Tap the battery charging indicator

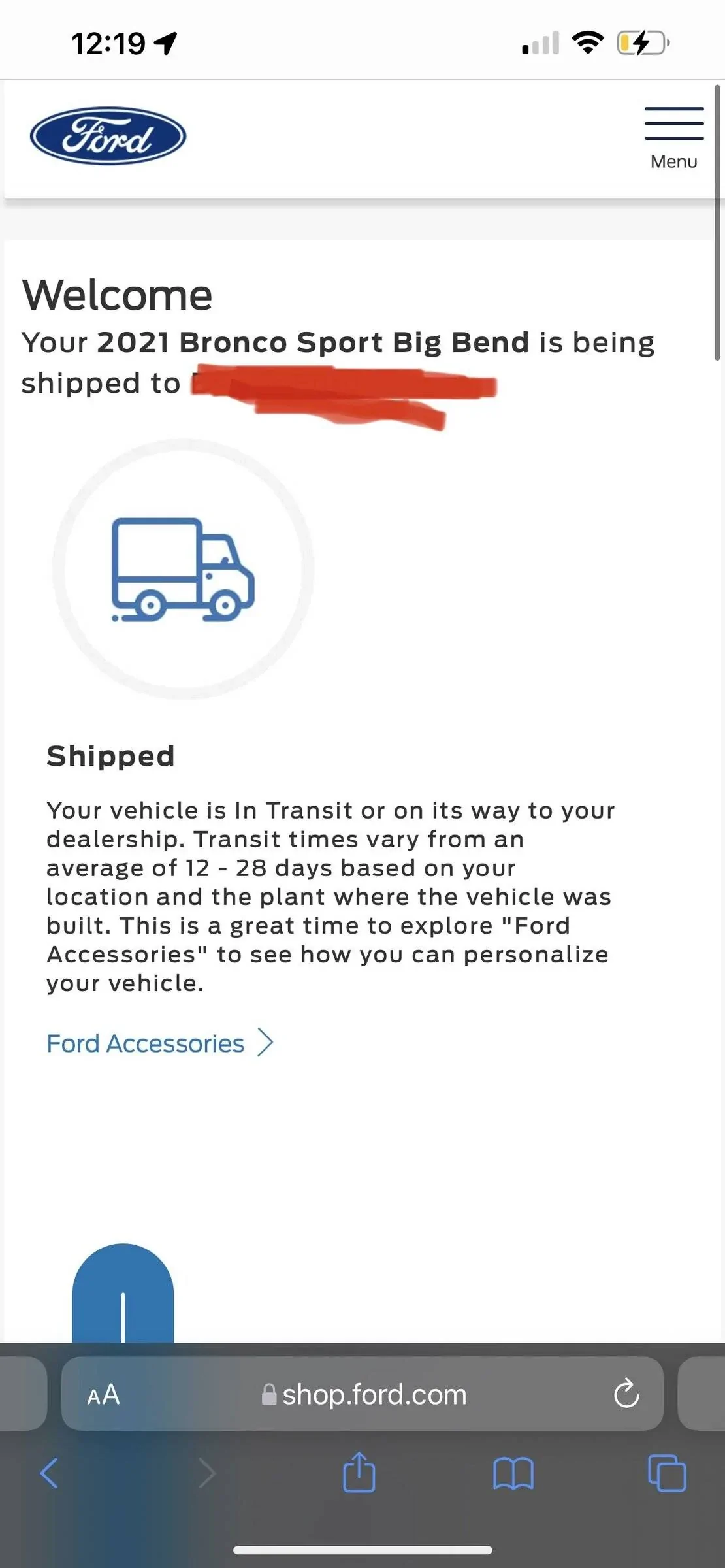643,43
